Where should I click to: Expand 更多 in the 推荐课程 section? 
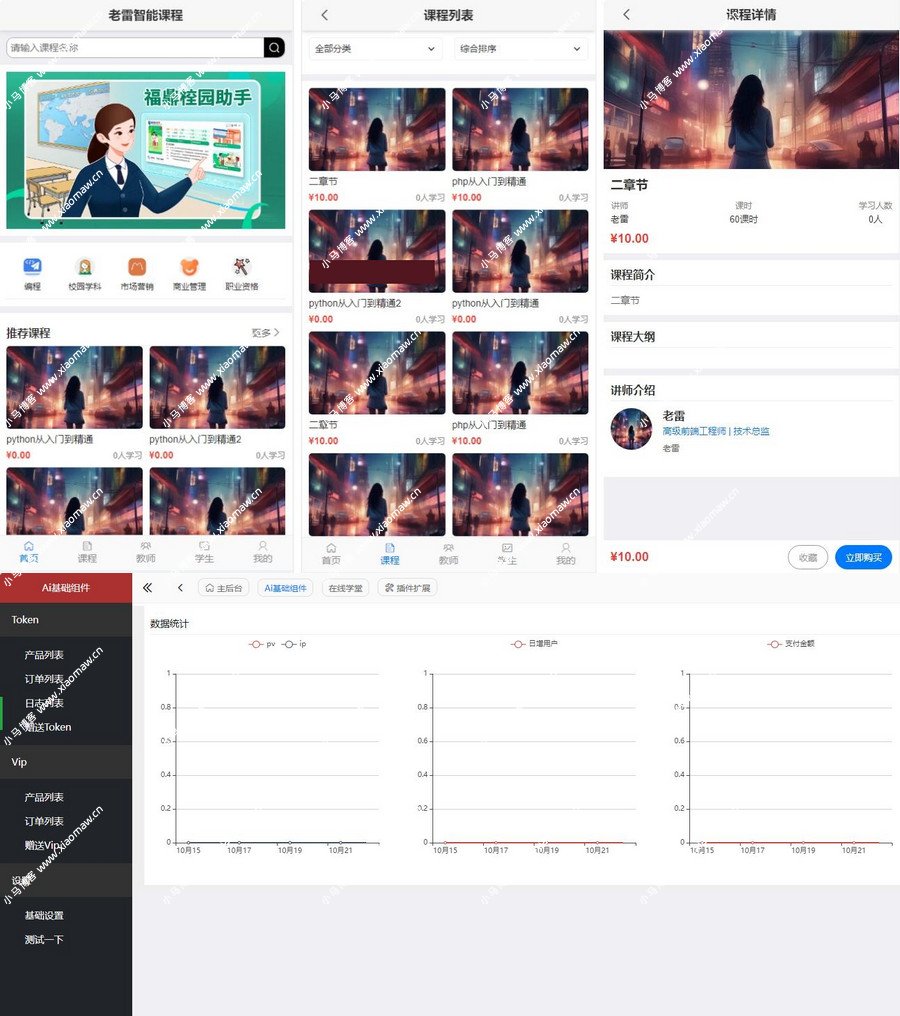pos(265,333)
